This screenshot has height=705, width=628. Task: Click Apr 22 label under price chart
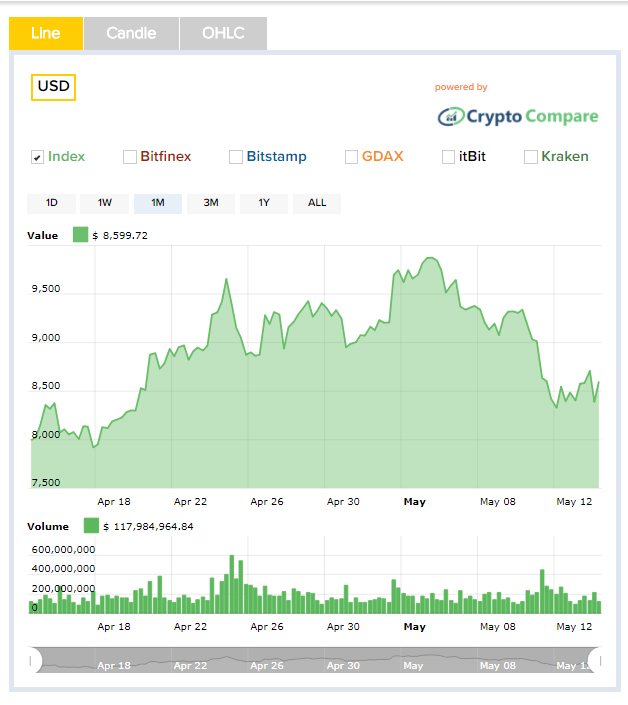(191, 502)
